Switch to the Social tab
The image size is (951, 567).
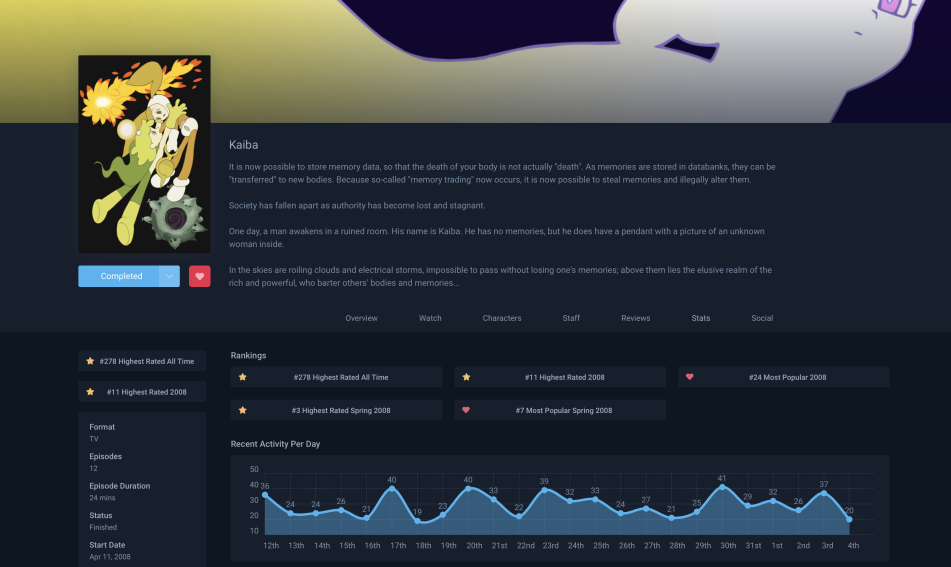click(x=762, y=318)
